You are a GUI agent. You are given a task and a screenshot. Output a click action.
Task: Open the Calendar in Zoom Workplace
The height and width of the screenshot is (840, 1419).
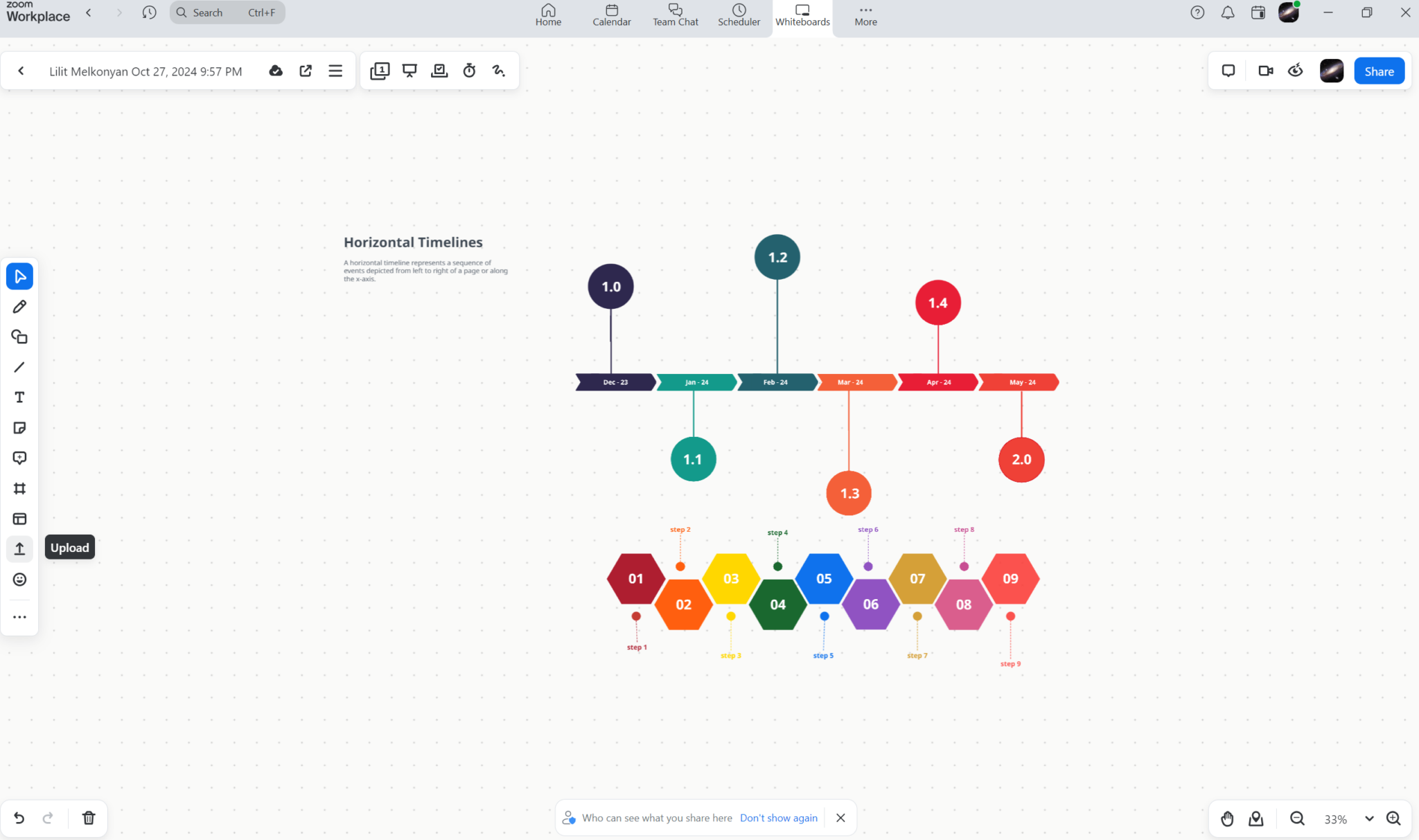(611, 15)
